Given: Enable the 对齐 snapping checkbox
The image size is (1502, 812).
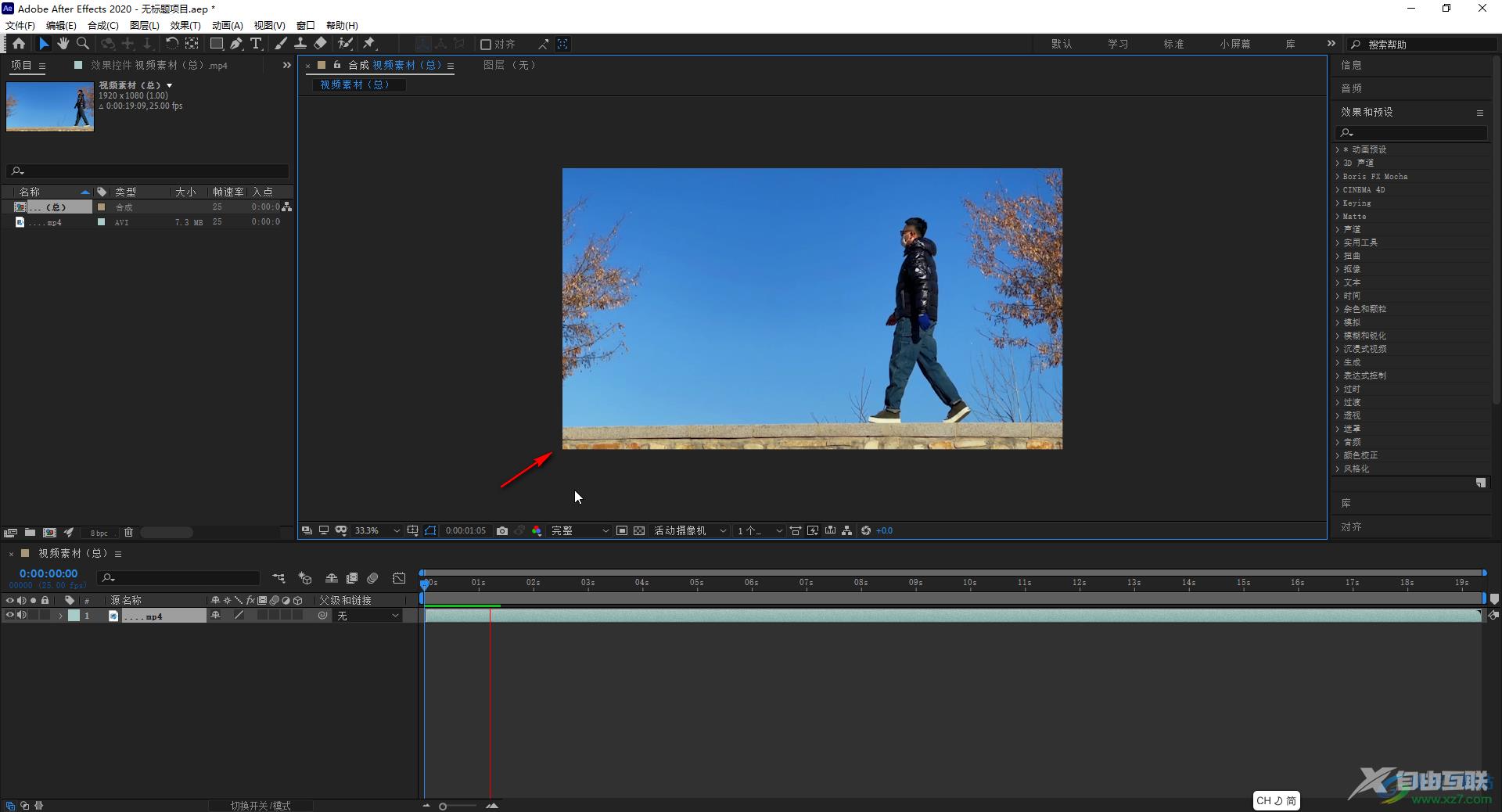Looking at the screenshot, I should click(x=486, y=45).
